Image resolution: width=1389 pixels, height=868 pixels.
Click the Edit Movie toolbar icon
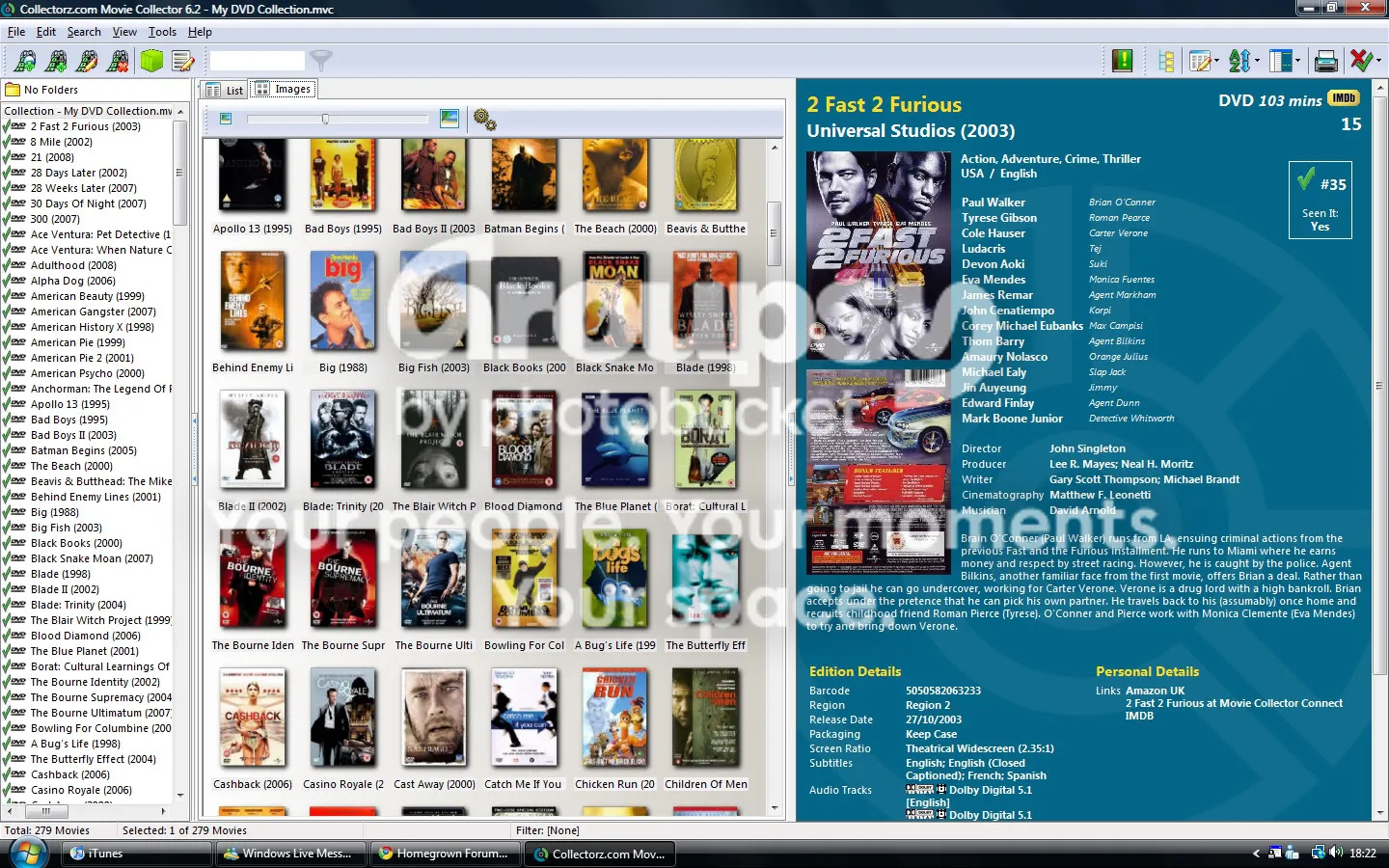coord(88,62)
